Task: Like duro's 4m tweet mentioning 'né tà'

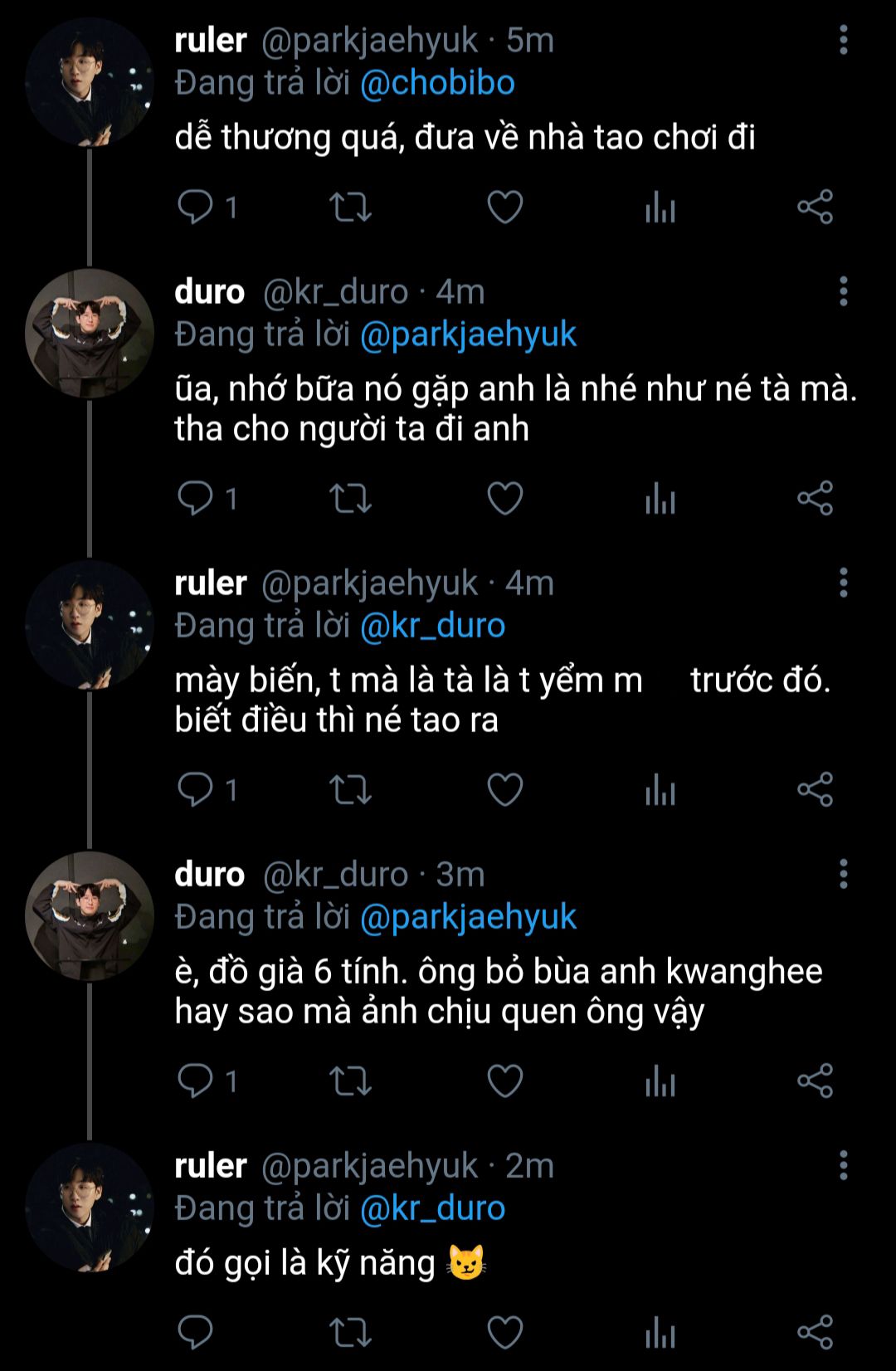Action: coord(504,498)
